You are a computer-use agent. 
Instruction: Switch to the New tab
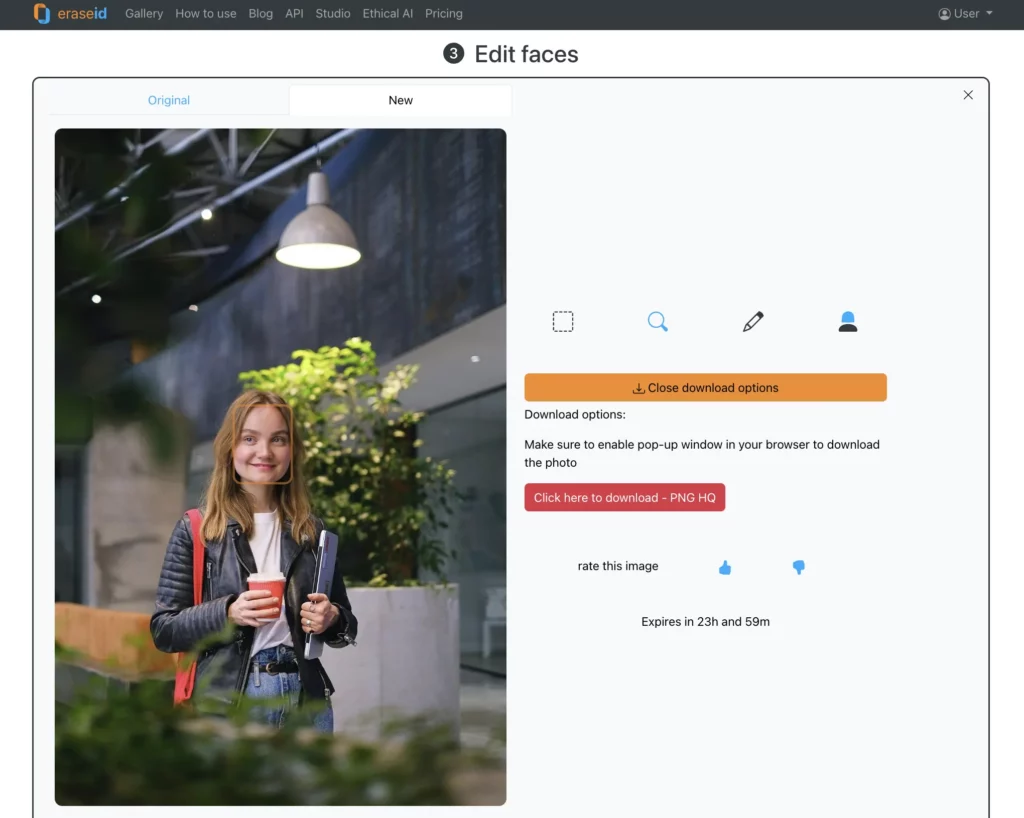click(x=400, y=100)
